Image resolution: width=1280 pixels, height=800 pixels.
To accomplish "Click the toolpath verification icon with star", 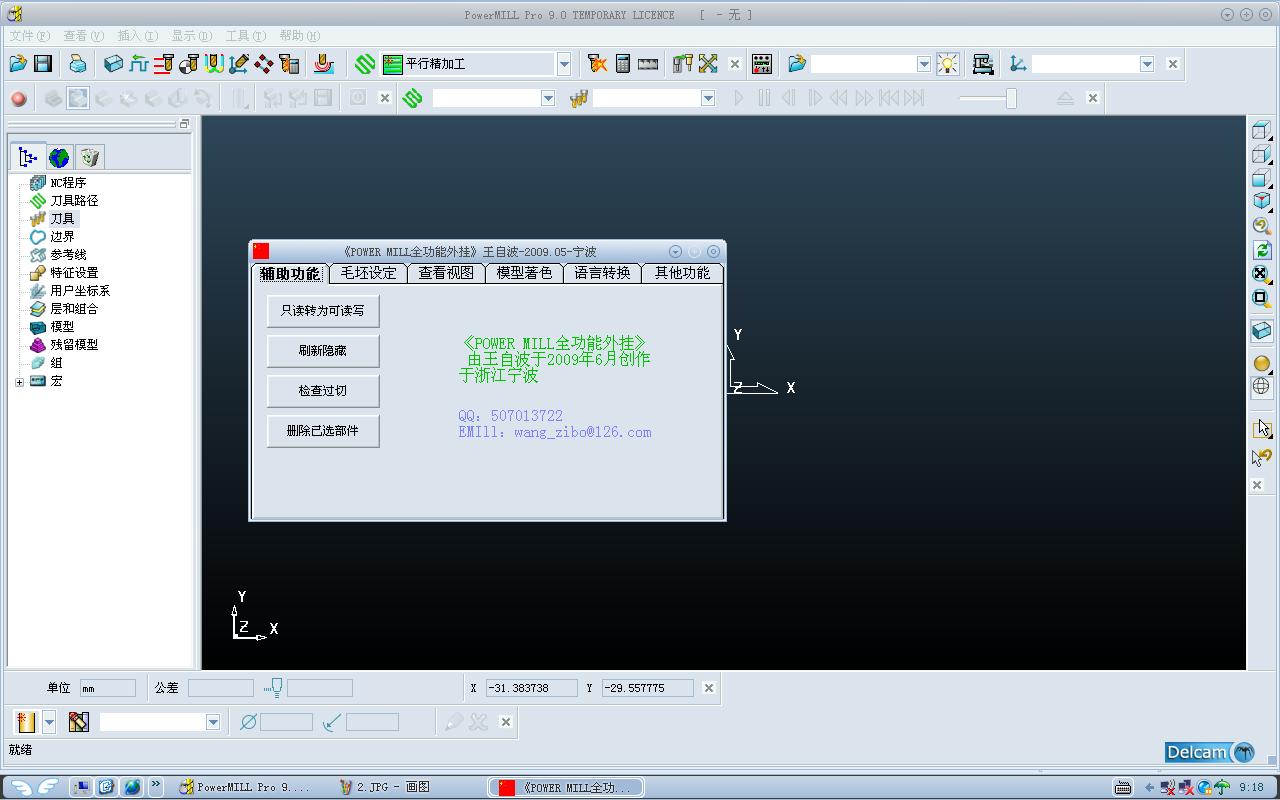I will pyautogui.click(x=597, y=64).
